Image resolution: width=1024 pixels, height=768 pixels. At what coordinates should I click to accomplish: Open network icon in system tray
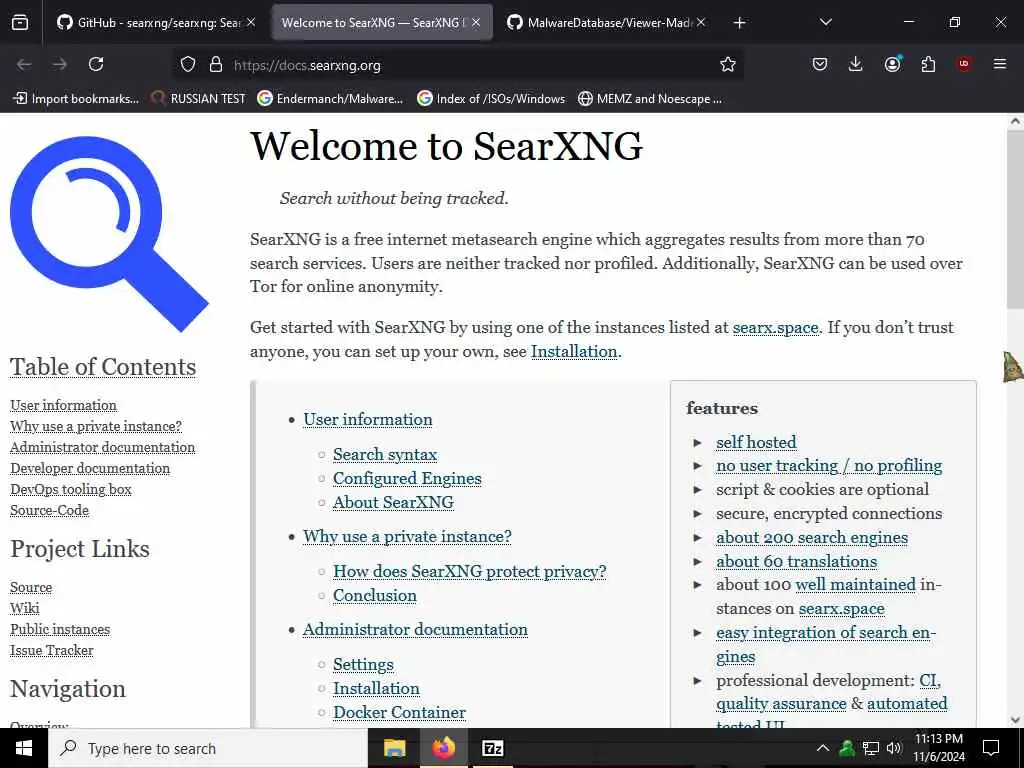pos(871,748)
